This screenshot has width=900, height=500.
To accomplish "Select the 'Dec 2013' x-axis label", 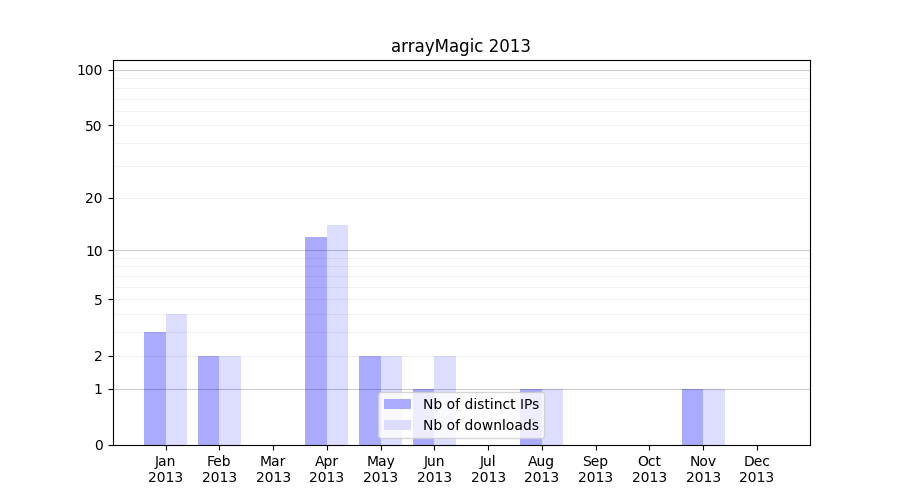I will pos(756,469).
